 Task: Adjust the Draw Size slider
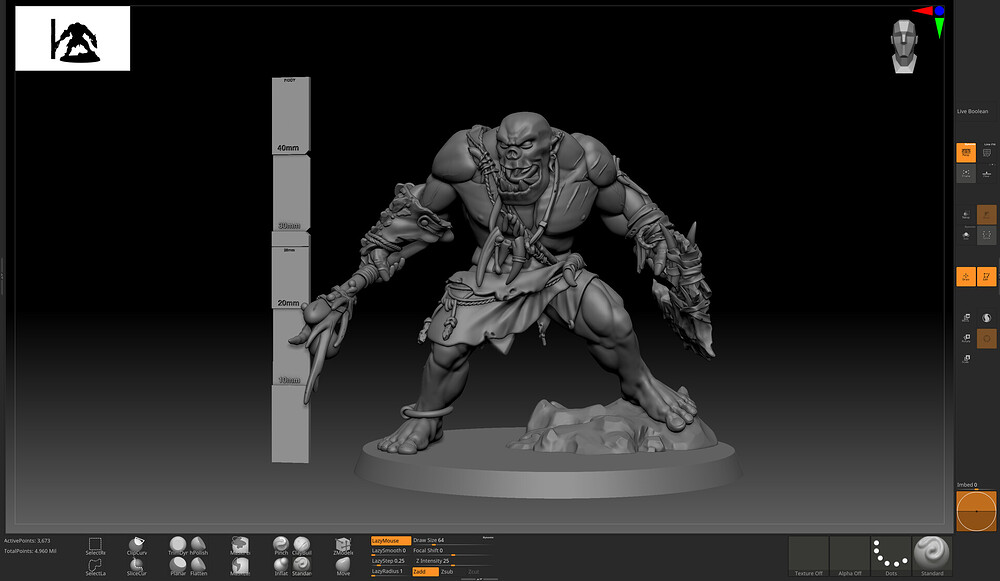pos(452,540)
